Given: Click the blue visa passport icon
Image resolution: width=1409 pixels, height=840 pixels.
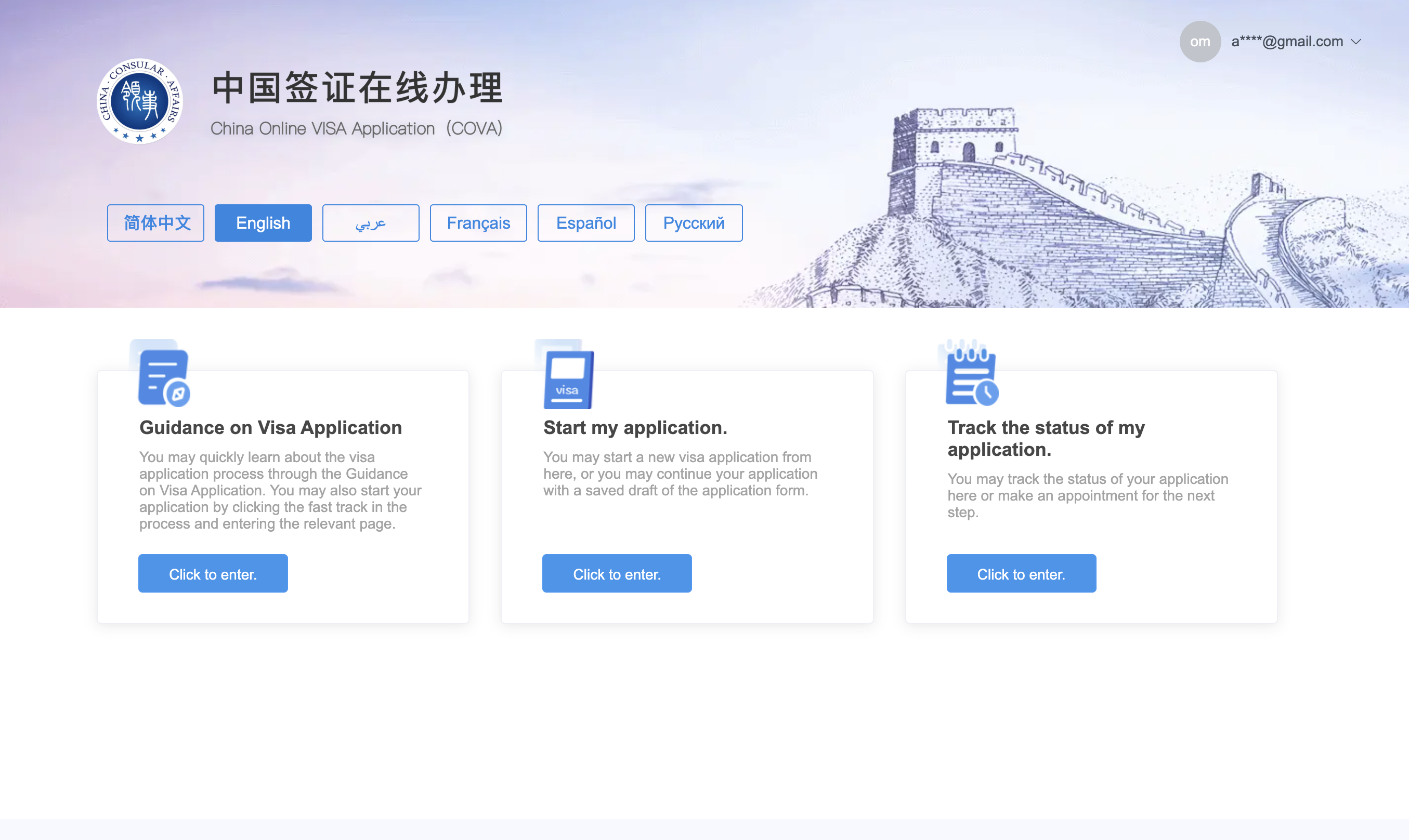Looking at the screenshot, I should (x=568, y=379).
